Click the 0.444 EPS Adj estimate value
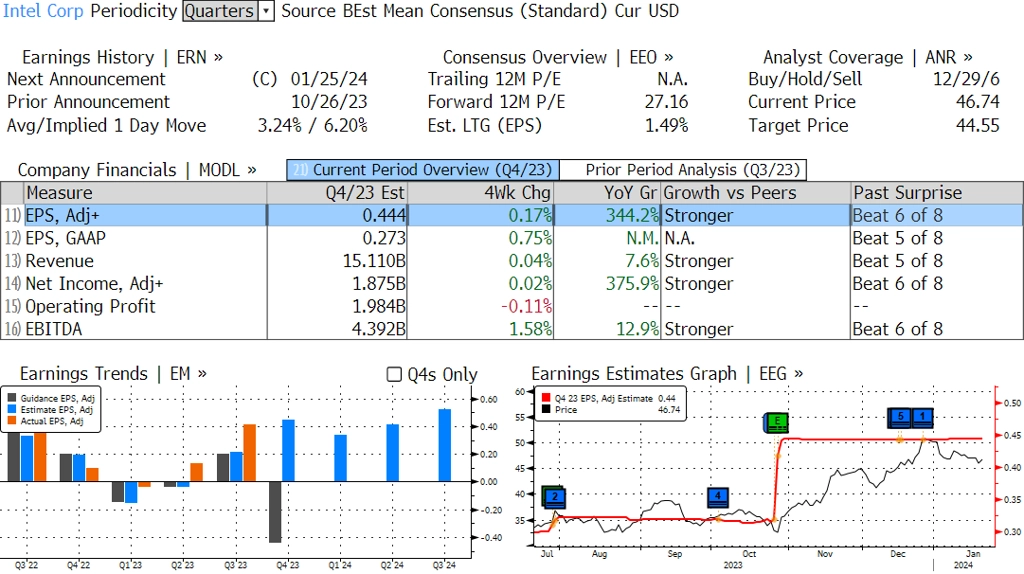Viewport: 1024px width, 574px height. coord(384,215)
